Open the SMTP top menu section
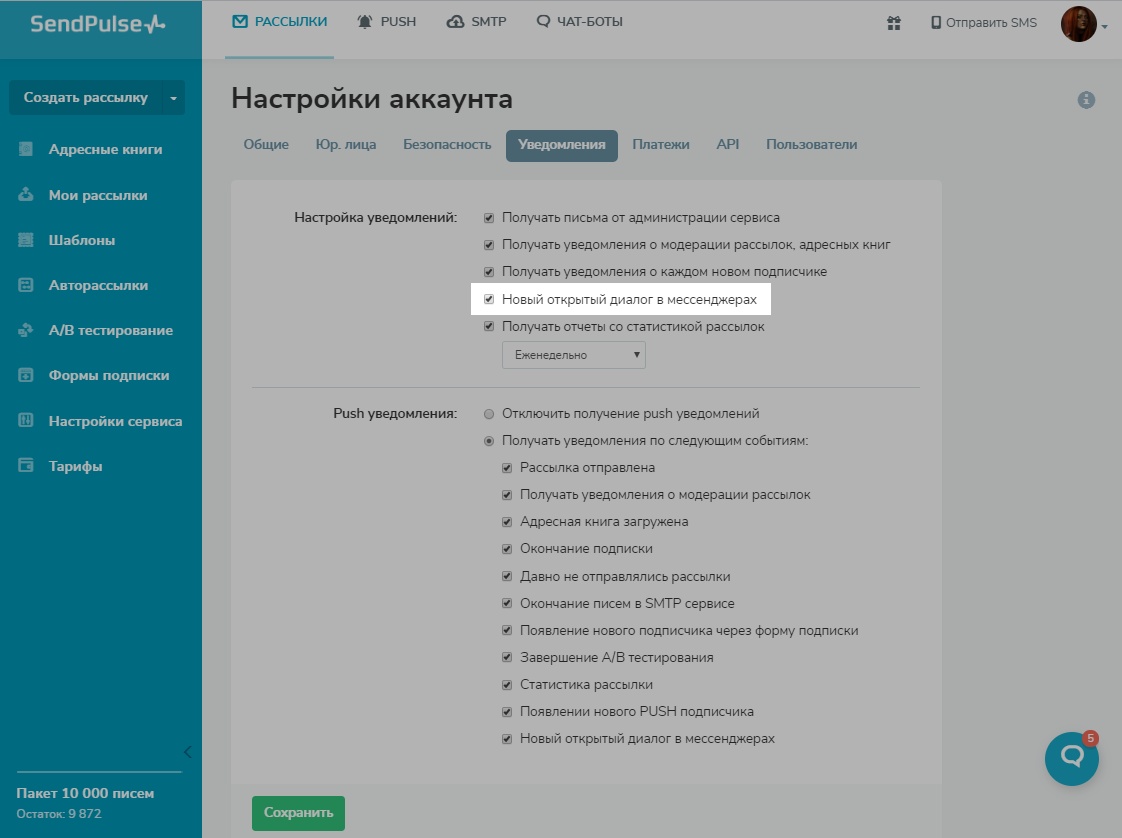Viewport: 1122px width, 838px height. [x=477, y=22]
